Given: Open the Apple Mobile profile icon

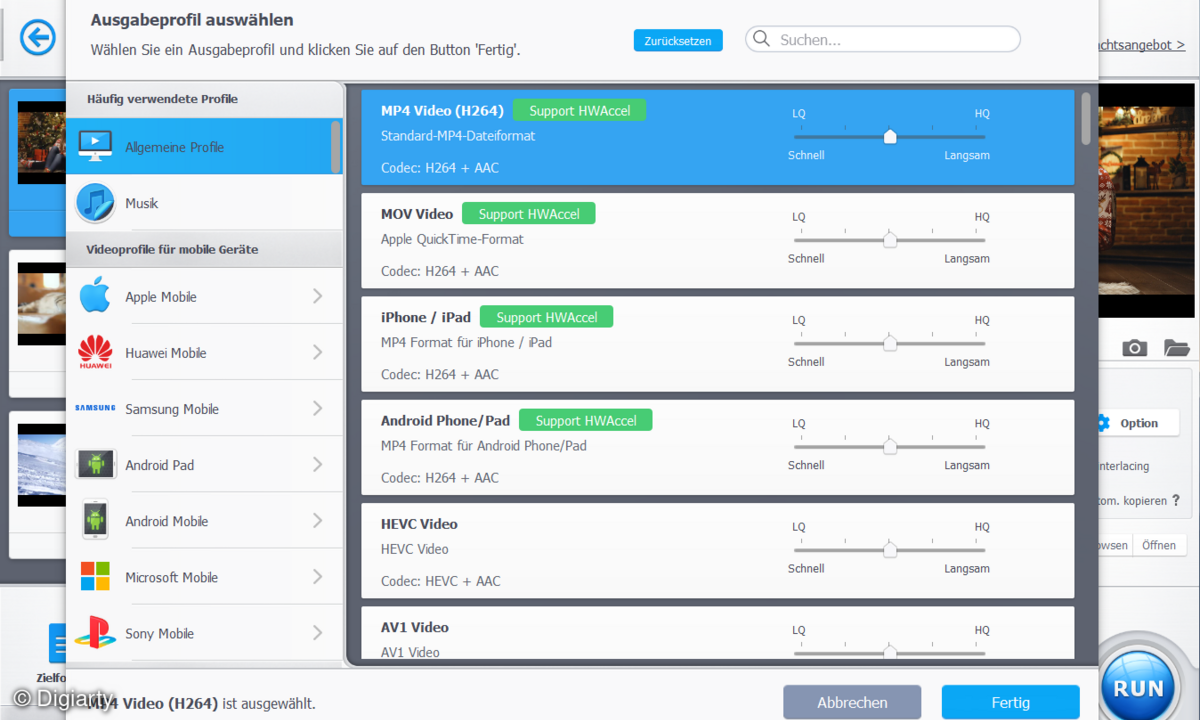Looking at the screenshot, I should click(x=95, y=297).
